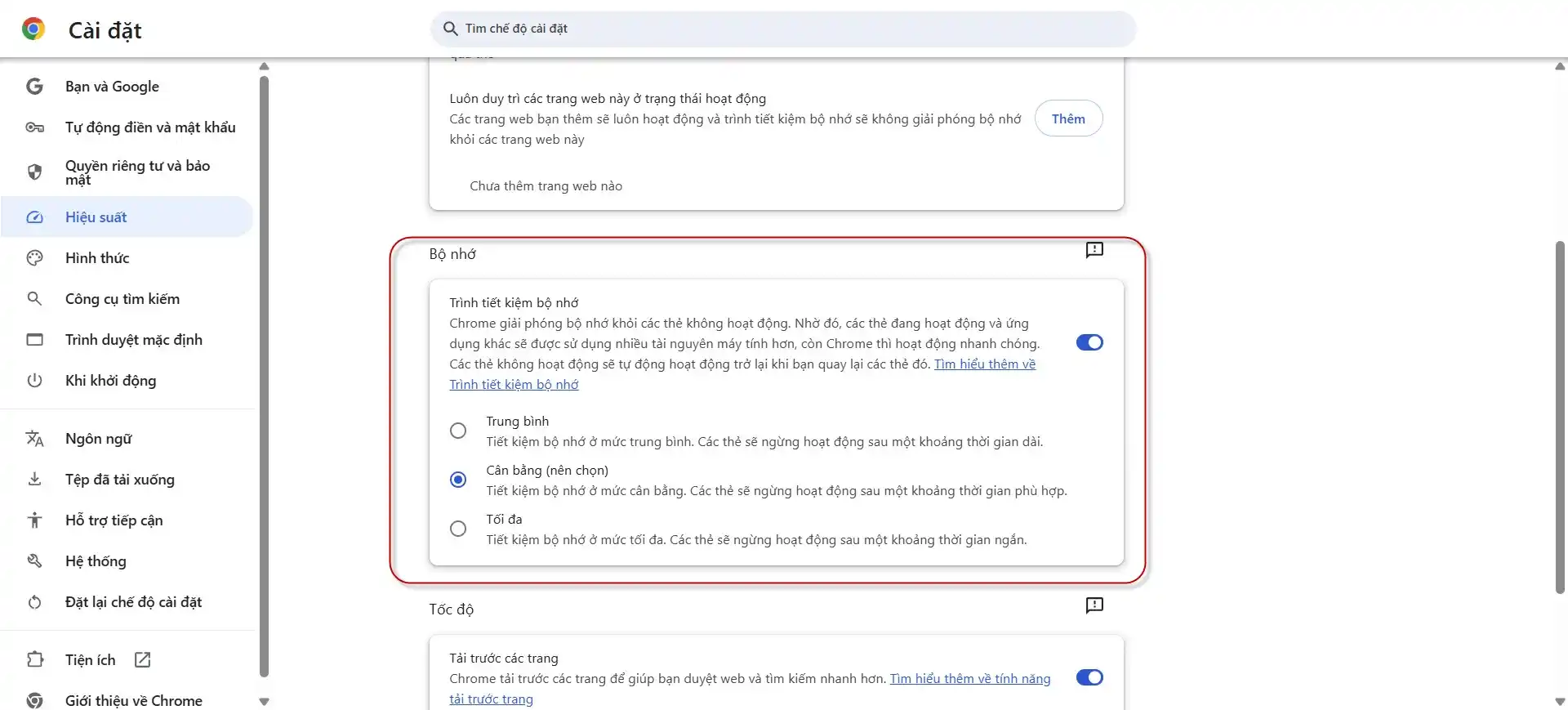The image size is (1568, 710).
Task: Click the Hiệu suất speedometer icon
Action: [x=34, y=217]
